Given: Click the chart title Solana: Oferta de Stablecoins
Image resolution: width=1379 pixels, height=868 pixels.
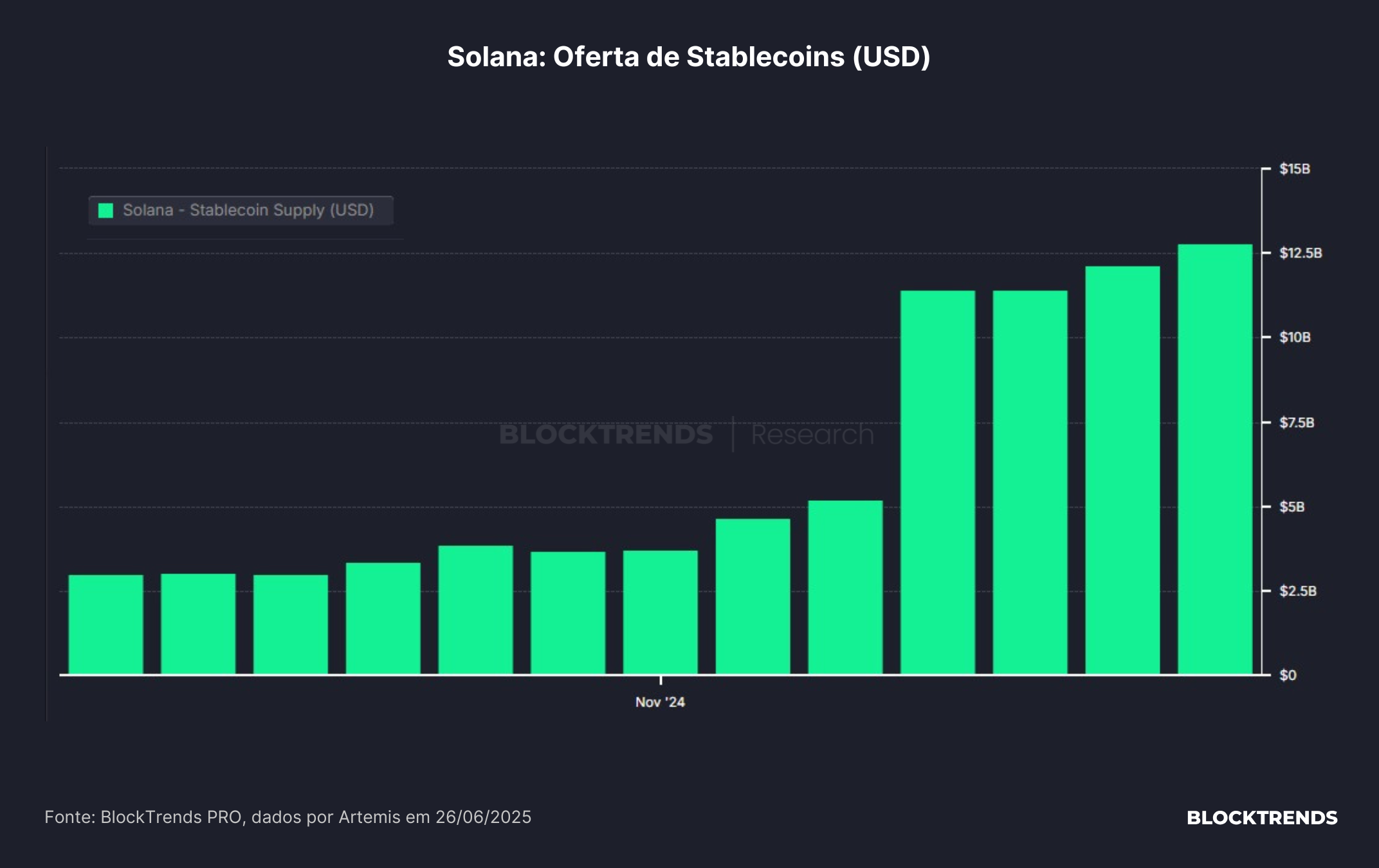Looking at the screenshot, I should coord(689,57).
